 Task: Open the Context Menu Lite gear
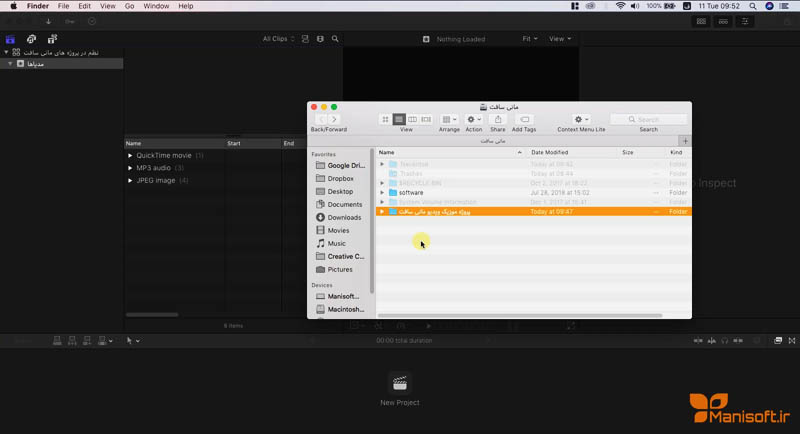pyautogui.click(x=581, y=119)
